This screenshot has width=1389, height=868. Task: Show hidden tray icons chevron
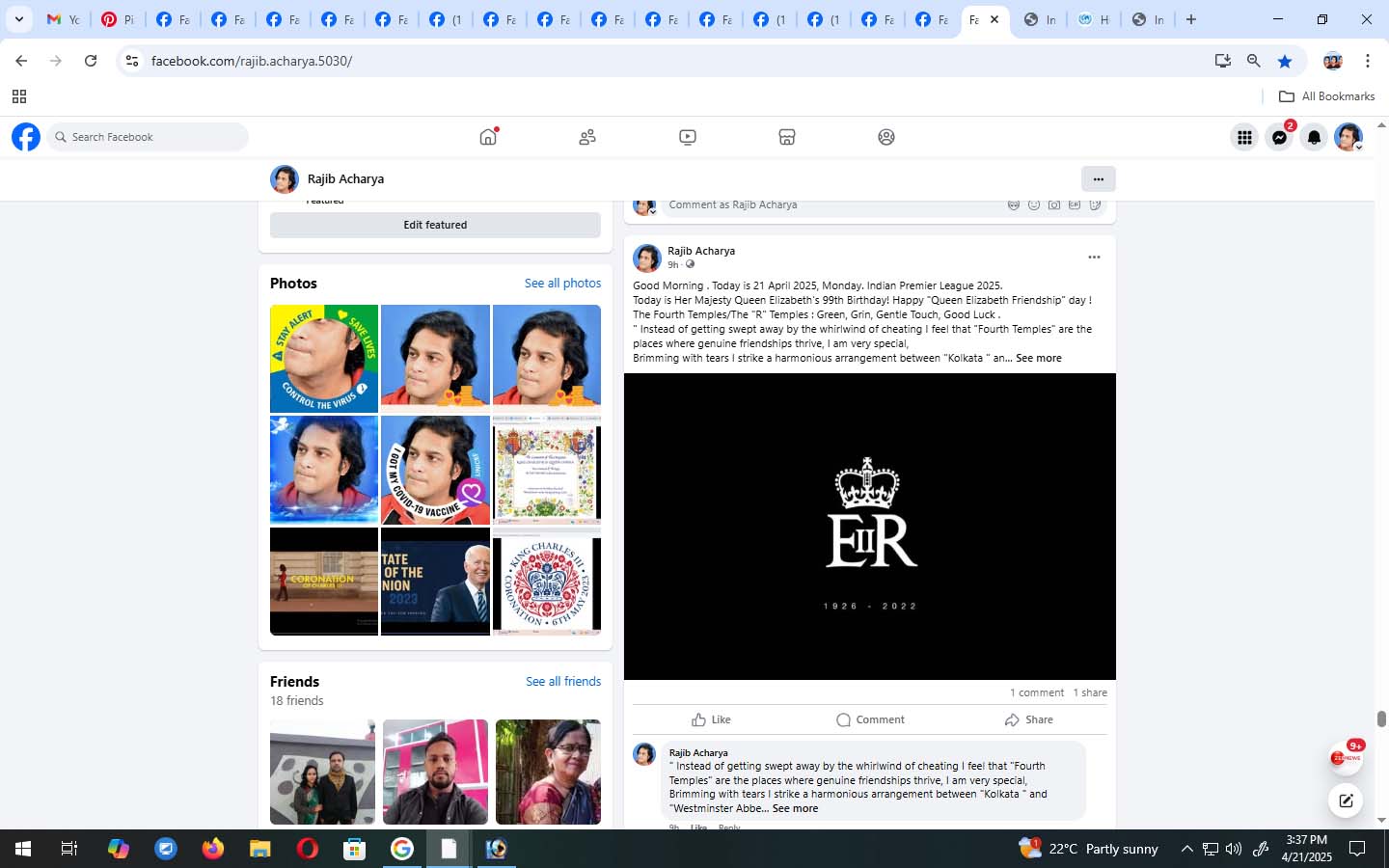[x=1187, y=849]
